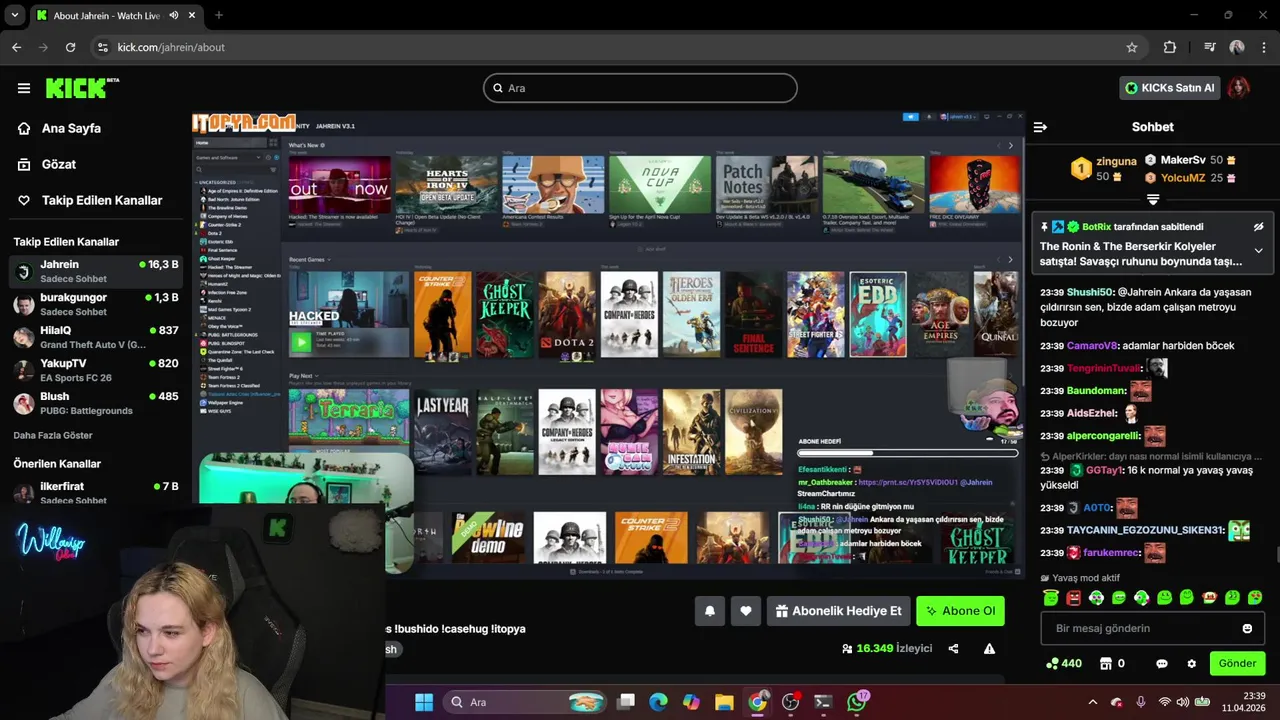
Task: Show hidden tray icons chevron
Action: pos(1092,702)
